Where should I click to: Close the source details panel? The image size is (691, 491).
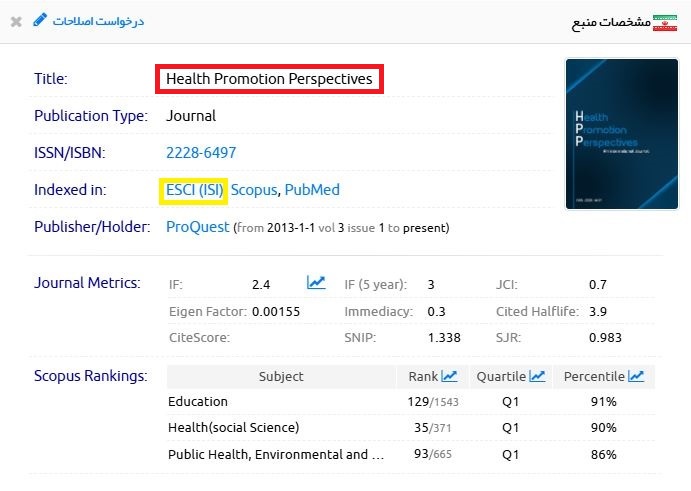click(16, 21)
